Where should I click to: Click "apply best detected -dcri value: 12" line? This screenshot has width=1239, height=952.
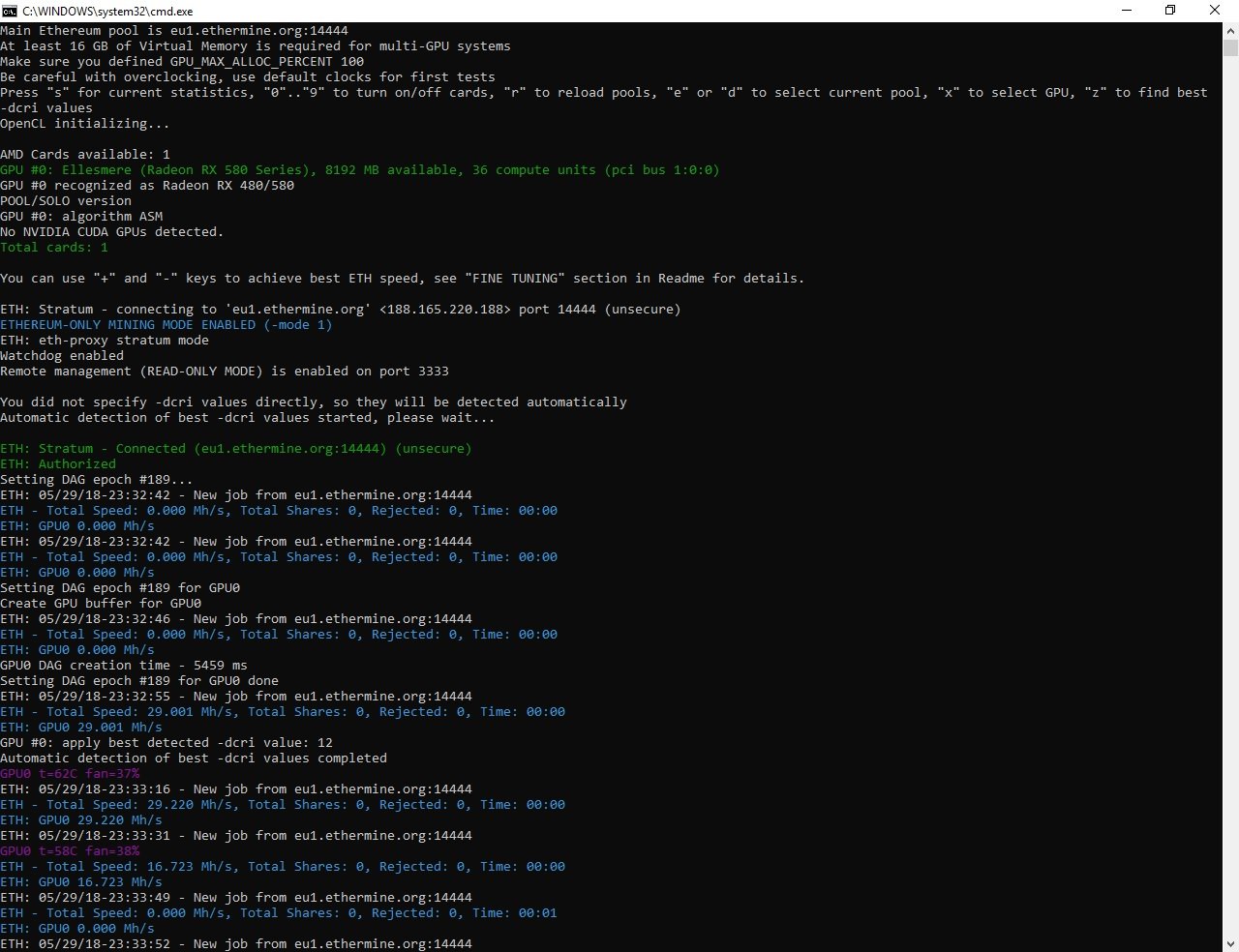pos(166,743)
